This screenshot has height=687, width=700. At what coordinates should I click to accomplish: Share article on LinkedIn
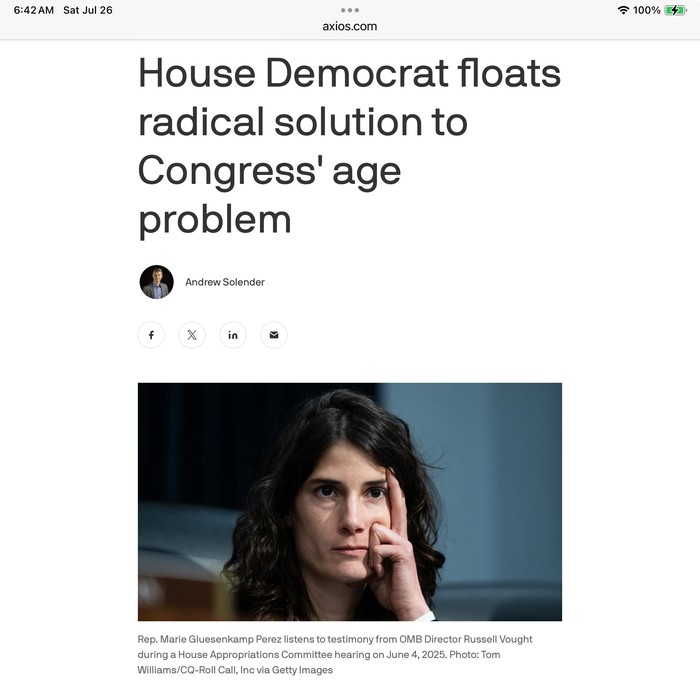coord(233,335)
